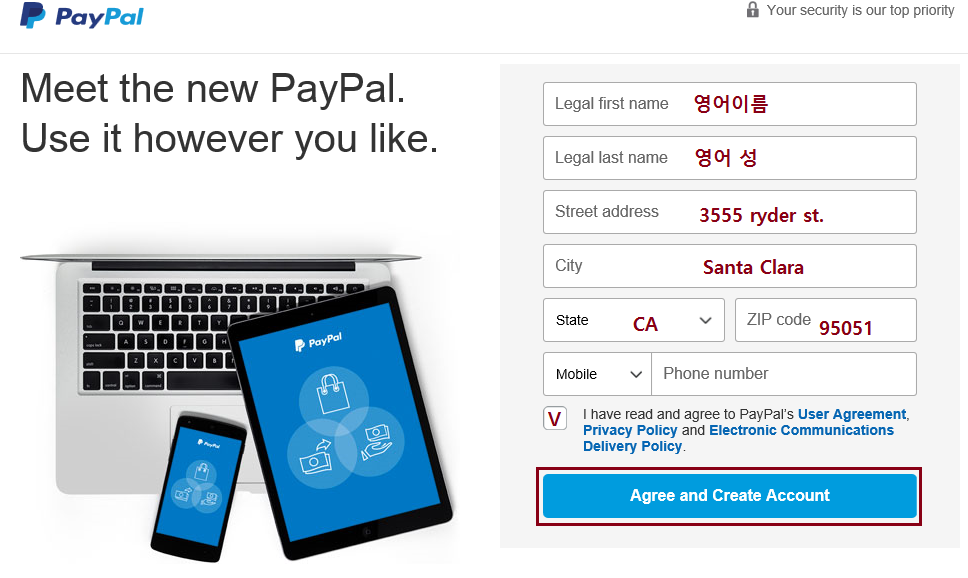968x578 pixels.
Task: Click the State dropdown chevron arrow
Action: 705,320
